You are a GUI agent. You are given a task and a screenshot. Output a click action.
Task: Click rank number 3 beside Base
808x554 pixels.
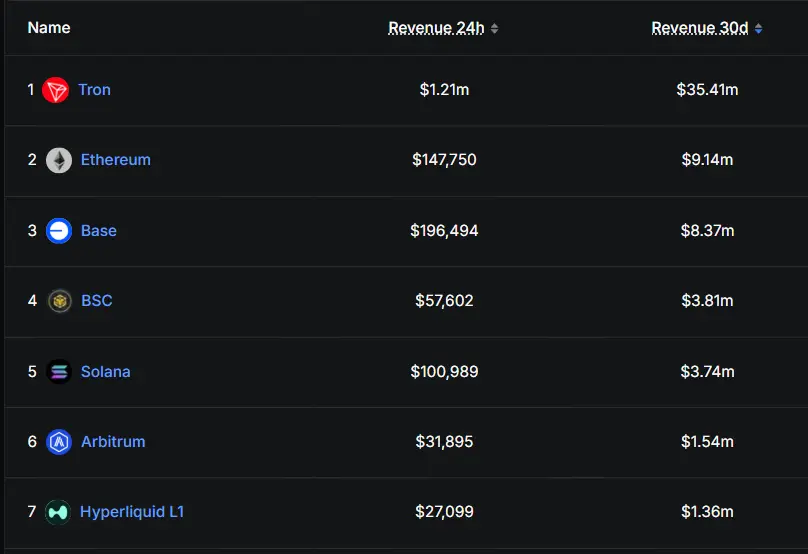pos(32,230)
